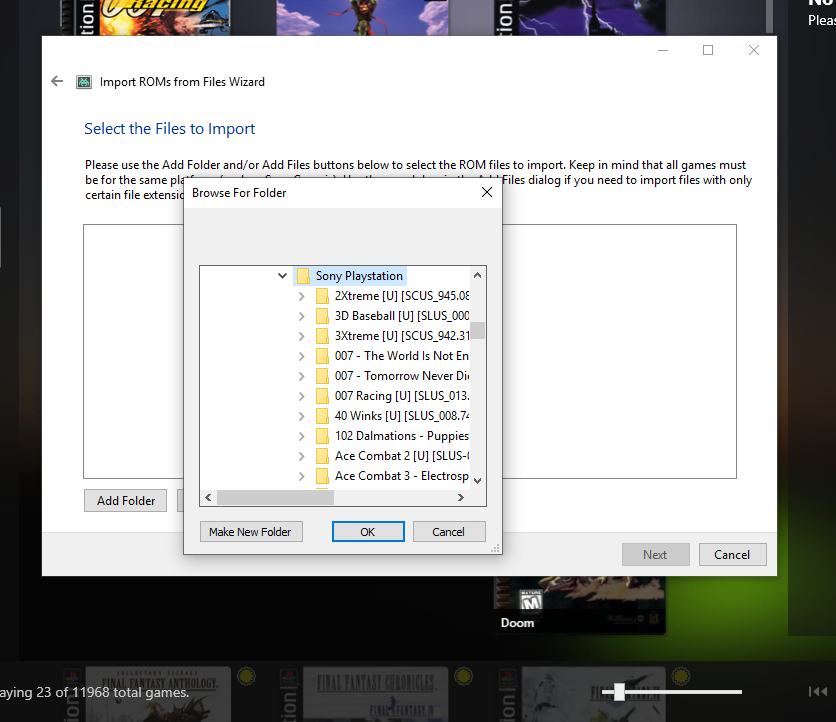Viewport: 836px width, 722px height.
Task: Minimize the Import ROMs wizard window
Action: click(663, 50)
